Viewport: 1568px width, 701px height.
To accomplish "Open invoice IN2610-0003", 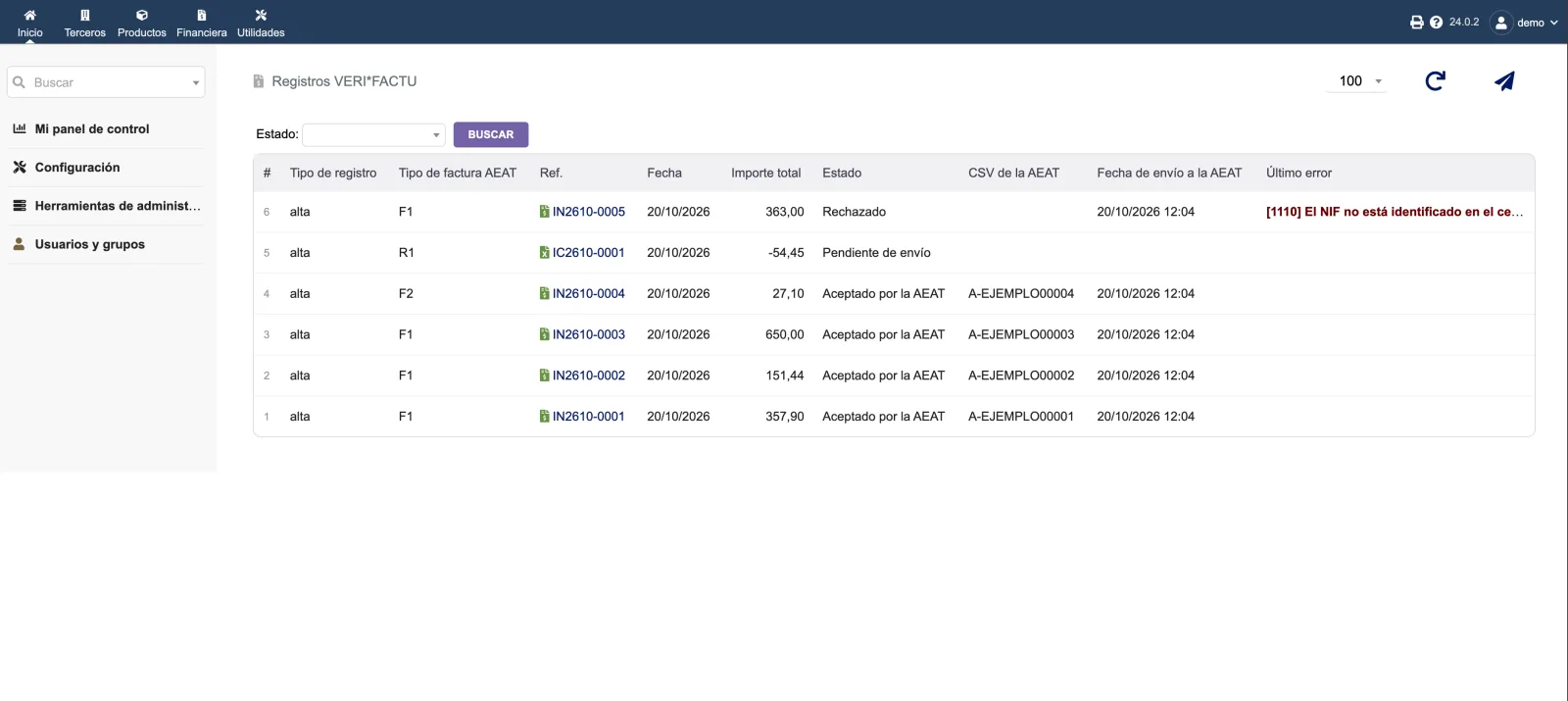I will point(589,335).
